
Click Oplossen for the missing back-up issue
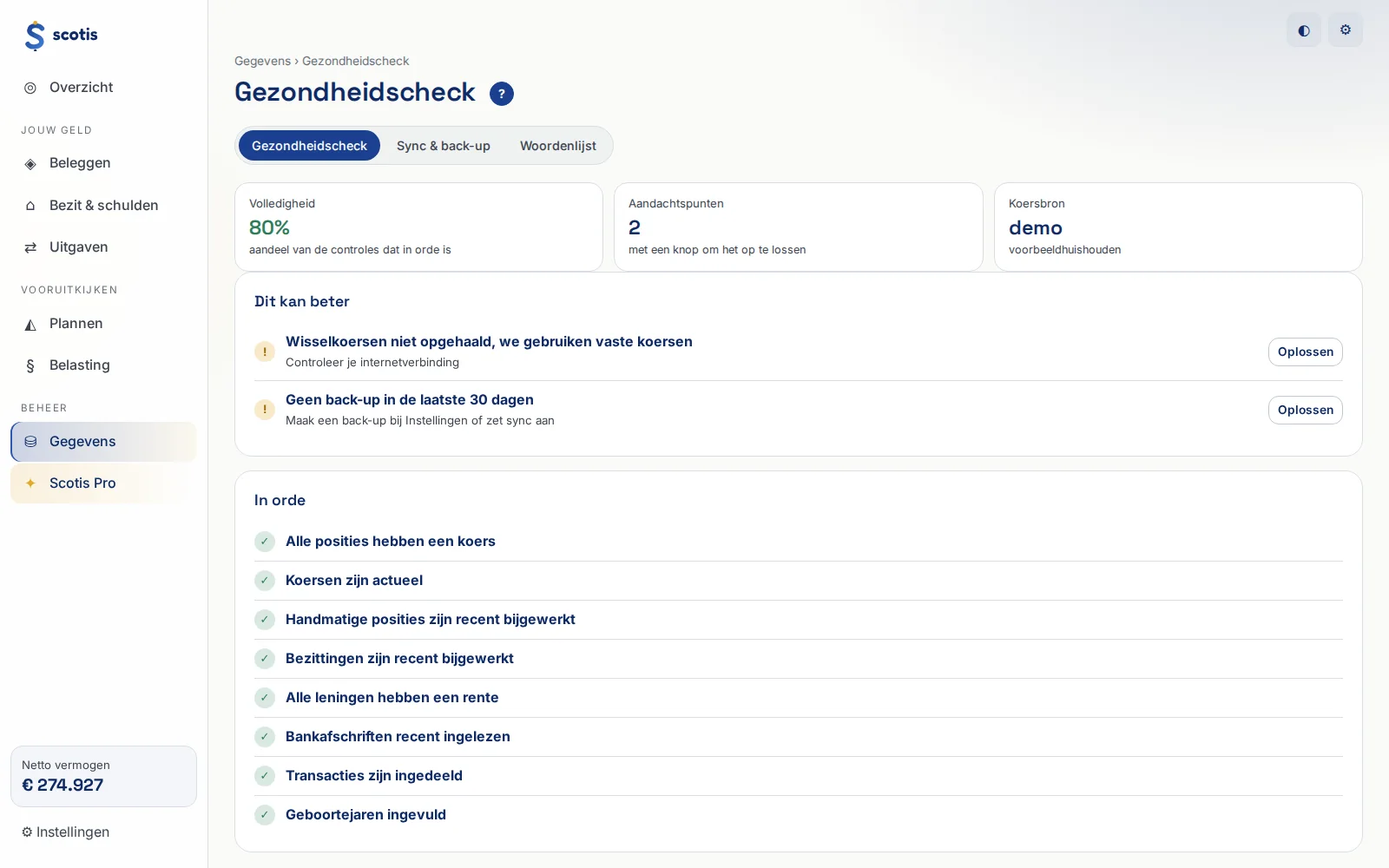coord(1305,410)
